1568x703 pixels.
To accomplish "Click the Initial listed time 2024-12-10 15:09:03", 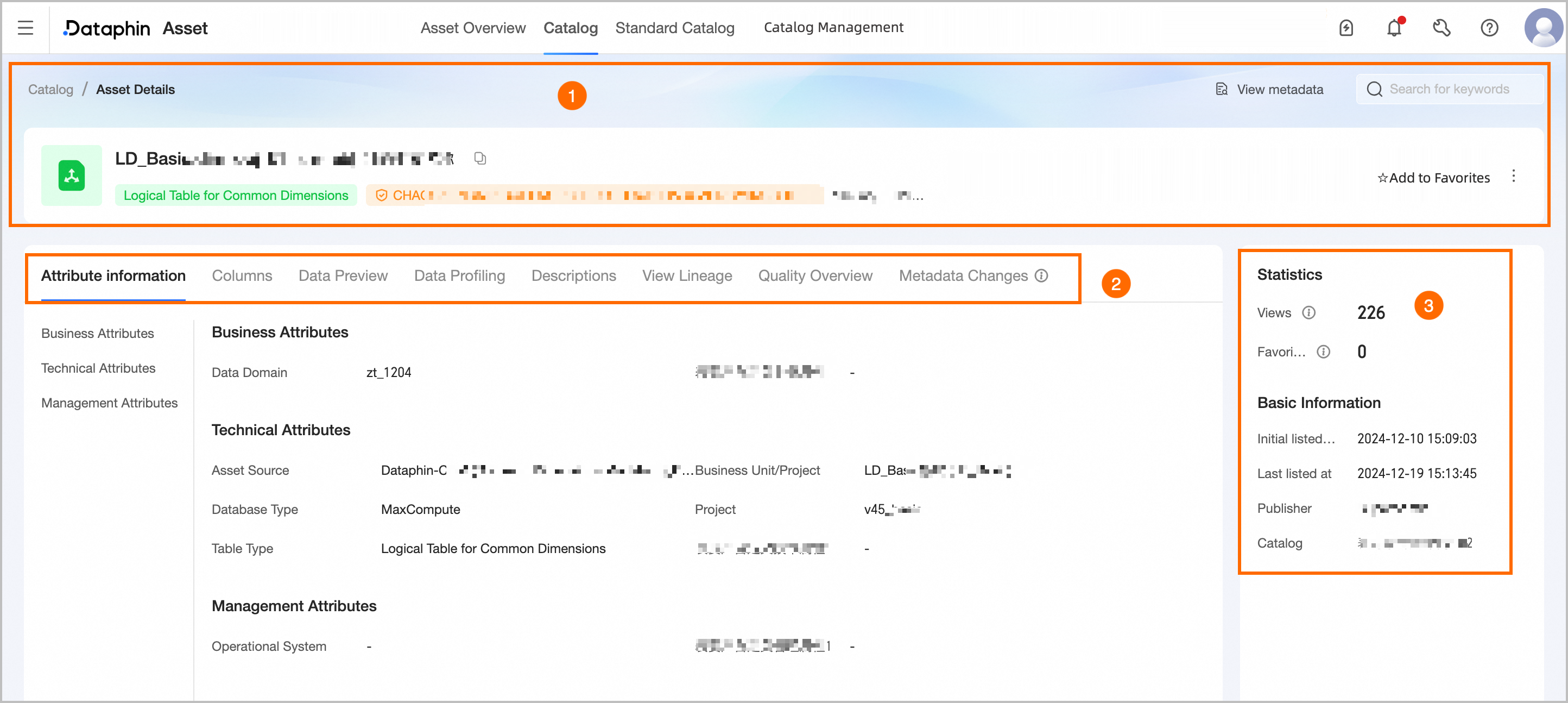I will click(1417, 439).
